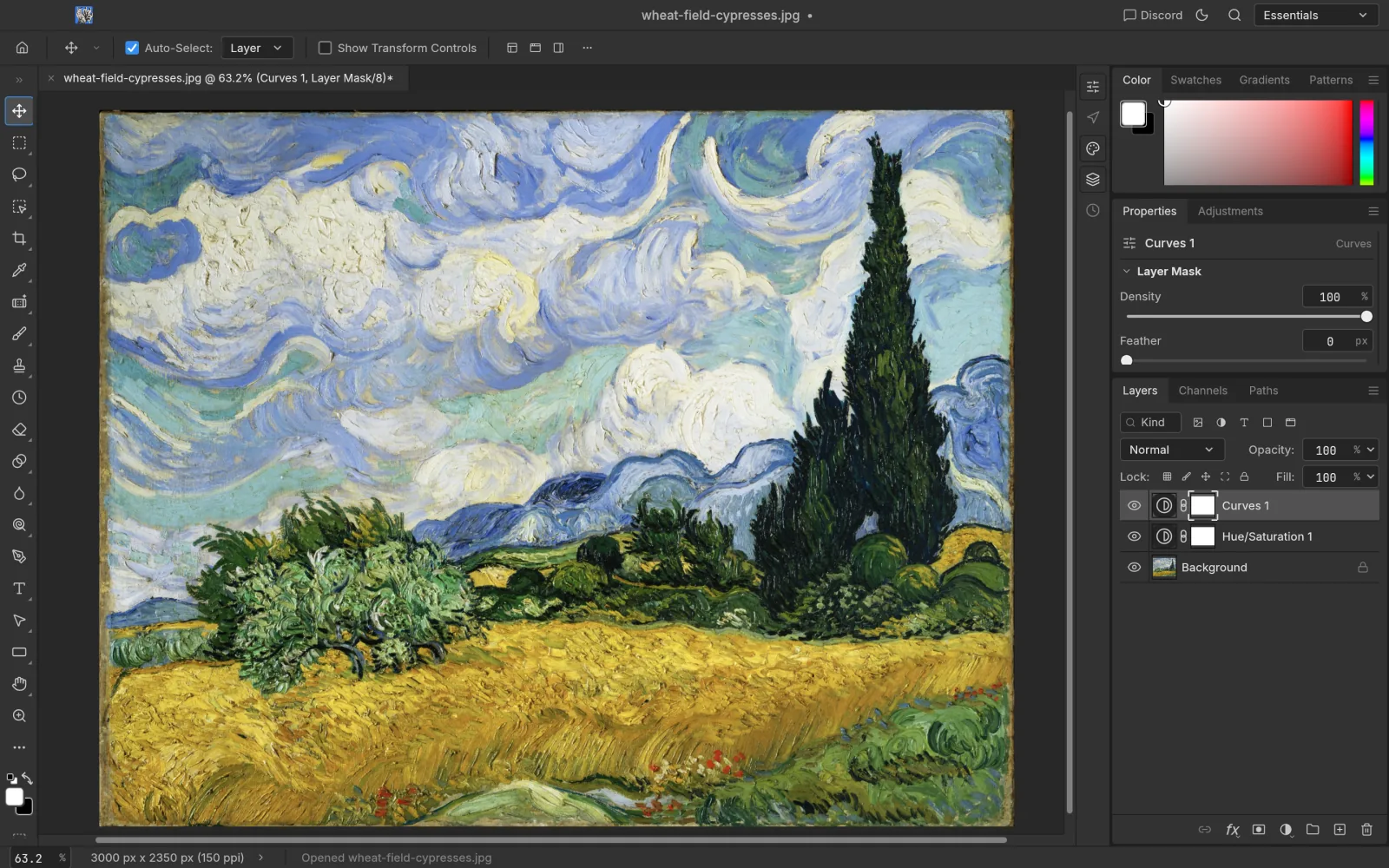Open the Fill percentage dropdown arrow
Viewport: 1389px width, 868px height.
pyautogui.click(x=1371, y=477)
